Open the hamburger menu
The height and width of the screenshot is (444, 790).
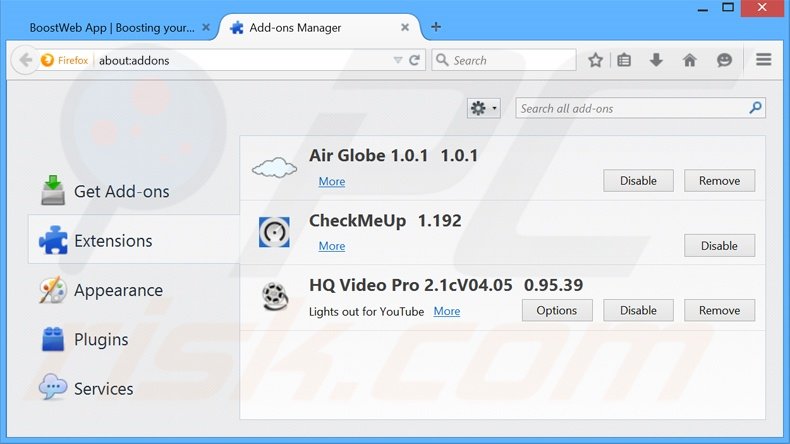pyautogui.click(x=764, y=60)
